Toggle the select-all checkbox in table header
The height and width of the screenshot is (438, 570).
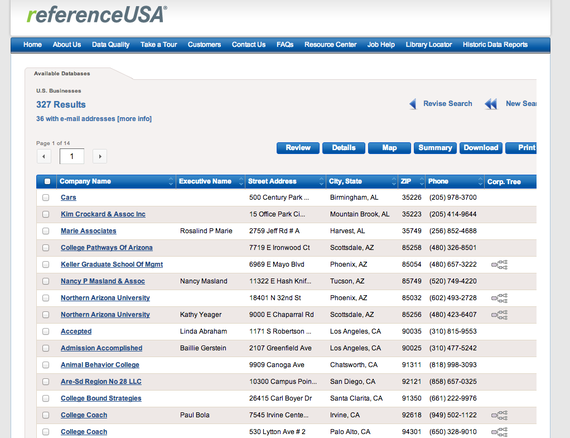pos(47,181)
